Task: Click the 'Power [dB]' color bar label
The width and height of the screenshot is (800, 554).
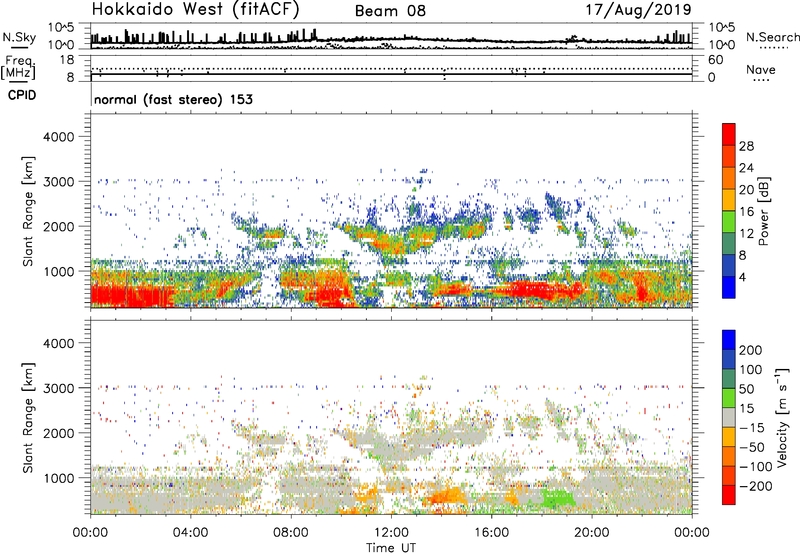Action: (x=763, y=211)
